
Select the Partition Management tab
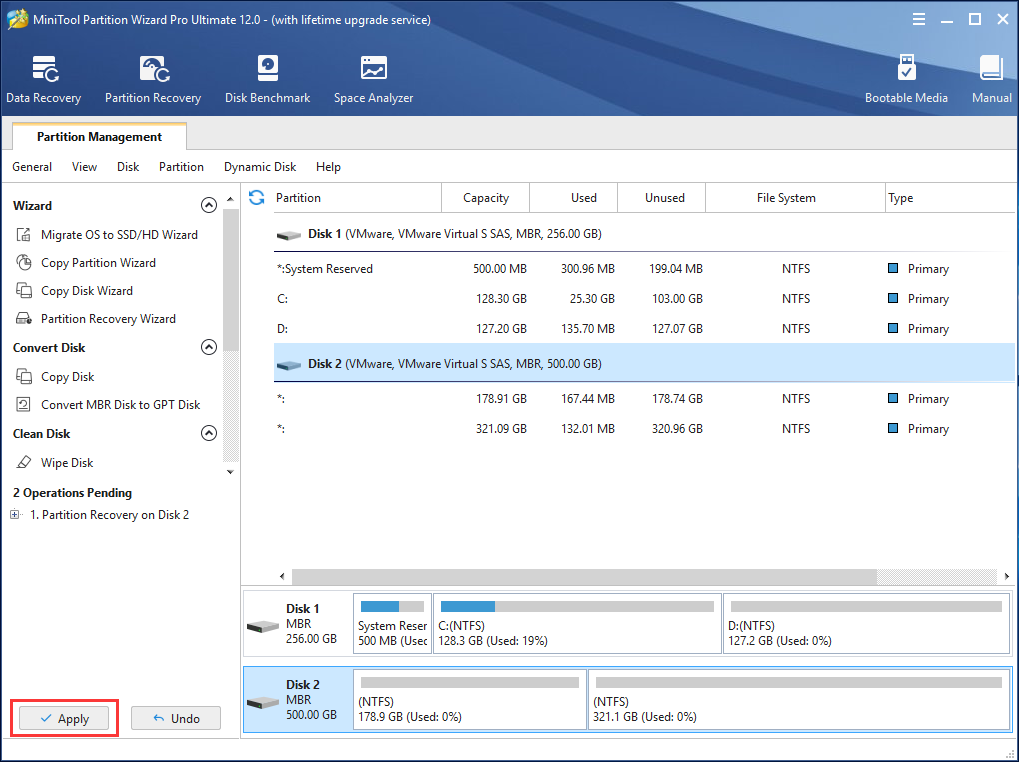(99, 136)
